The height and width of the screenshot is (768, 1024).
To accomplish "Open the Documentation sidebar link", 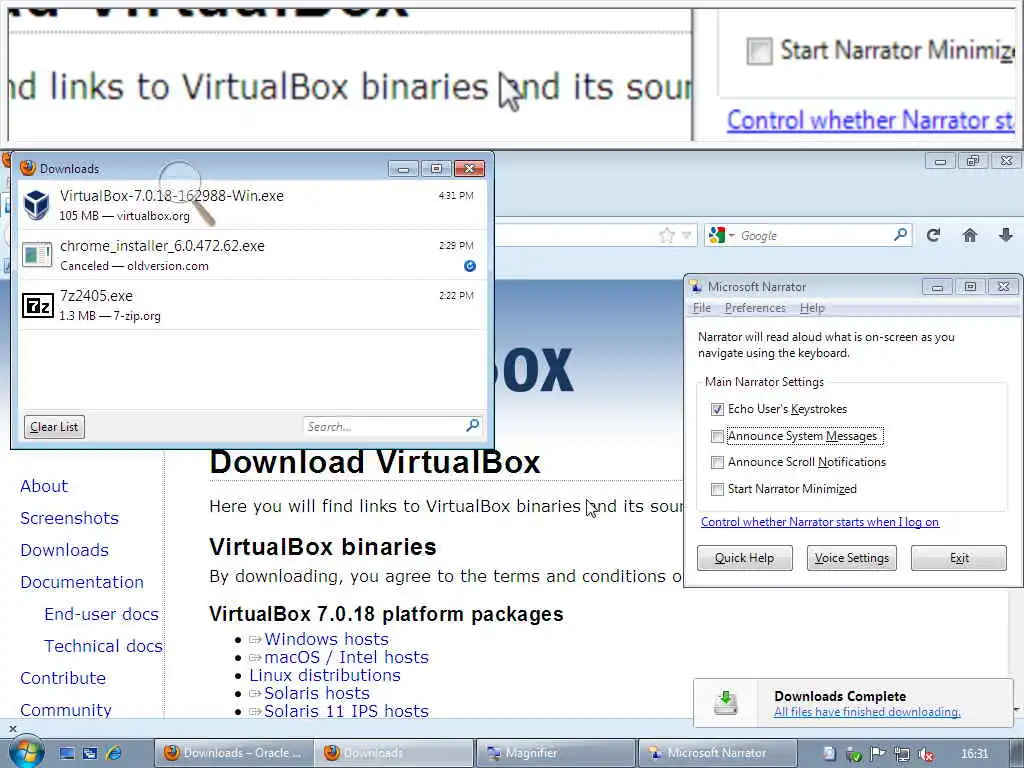I will (x=82, y=582).
